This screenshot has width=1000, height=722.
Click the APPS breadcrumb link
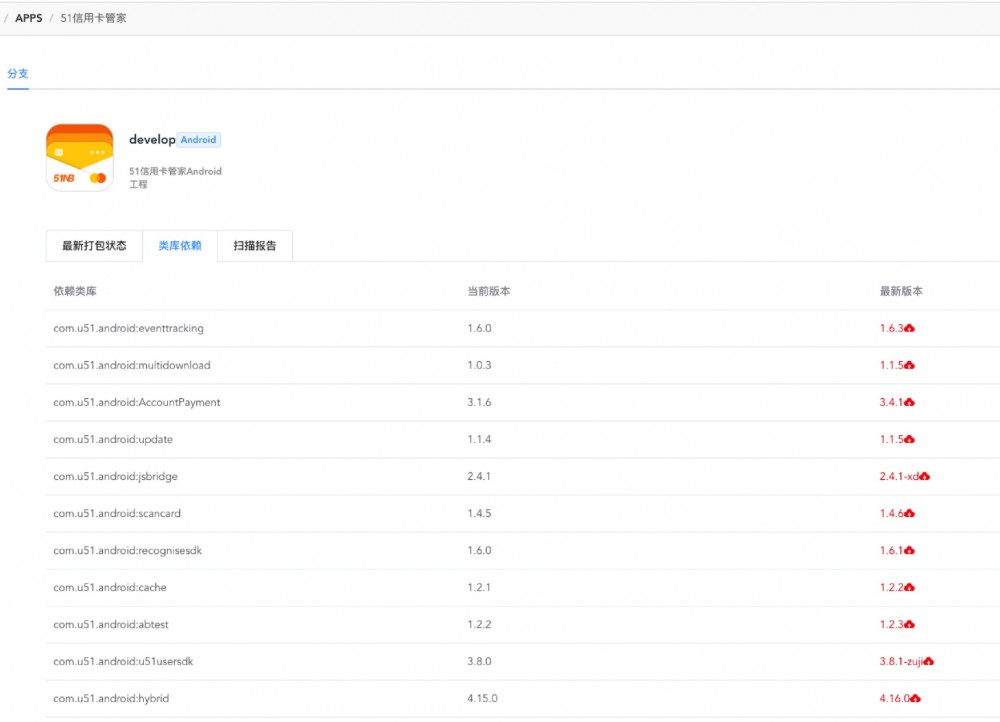click(x=29, y=17)
